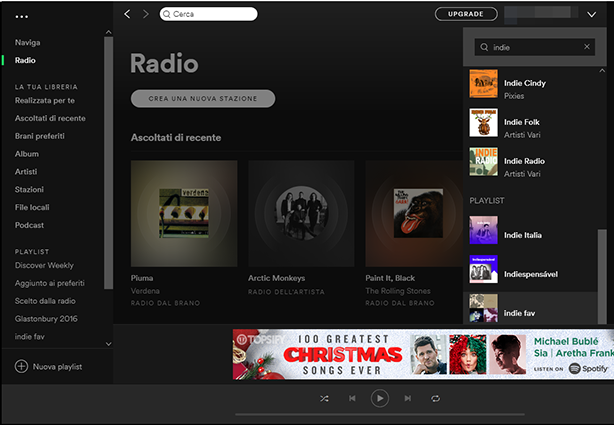The image size is (614, 425).
Task: Click the search results scrollbar
Action: pyautogui.click(x=602, y=276)
